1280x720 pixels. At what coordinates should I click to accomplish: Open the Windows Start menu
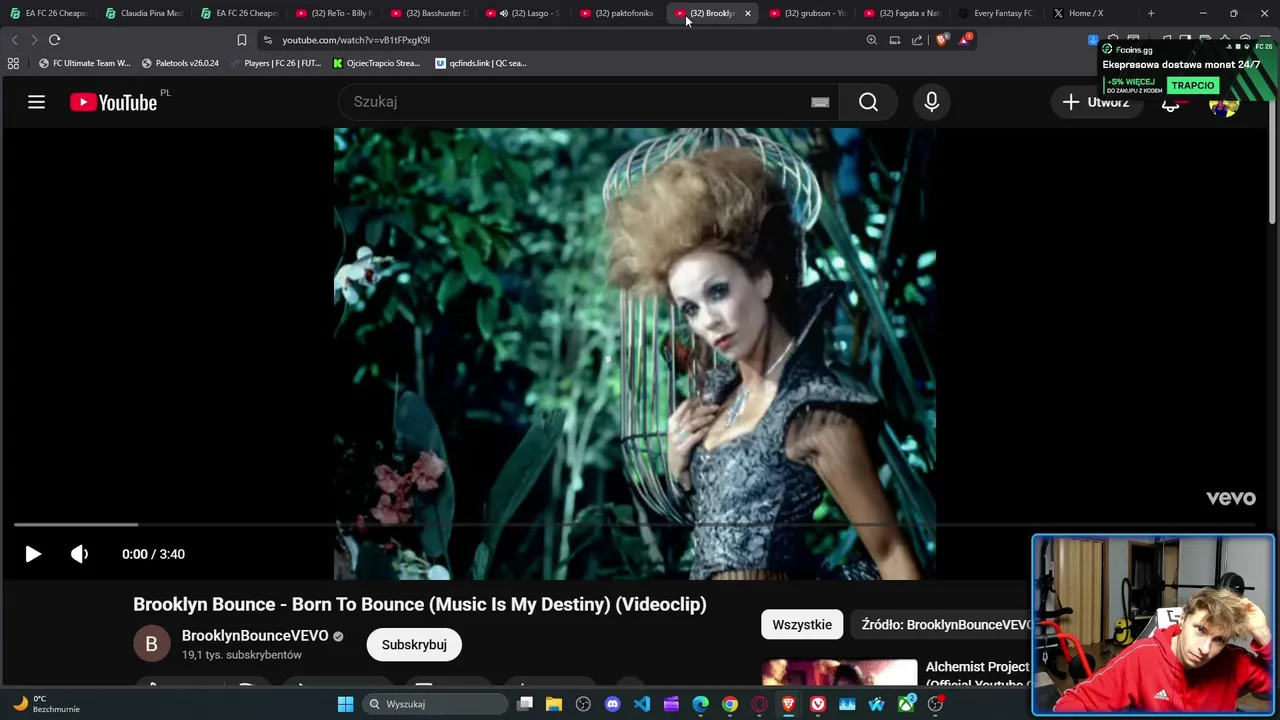(345, 704)
